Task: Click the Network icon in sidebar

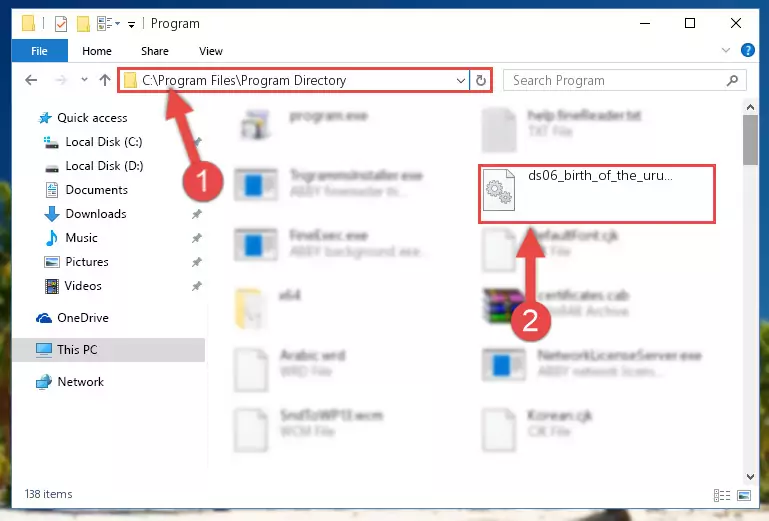Action: tap(44, 382)
